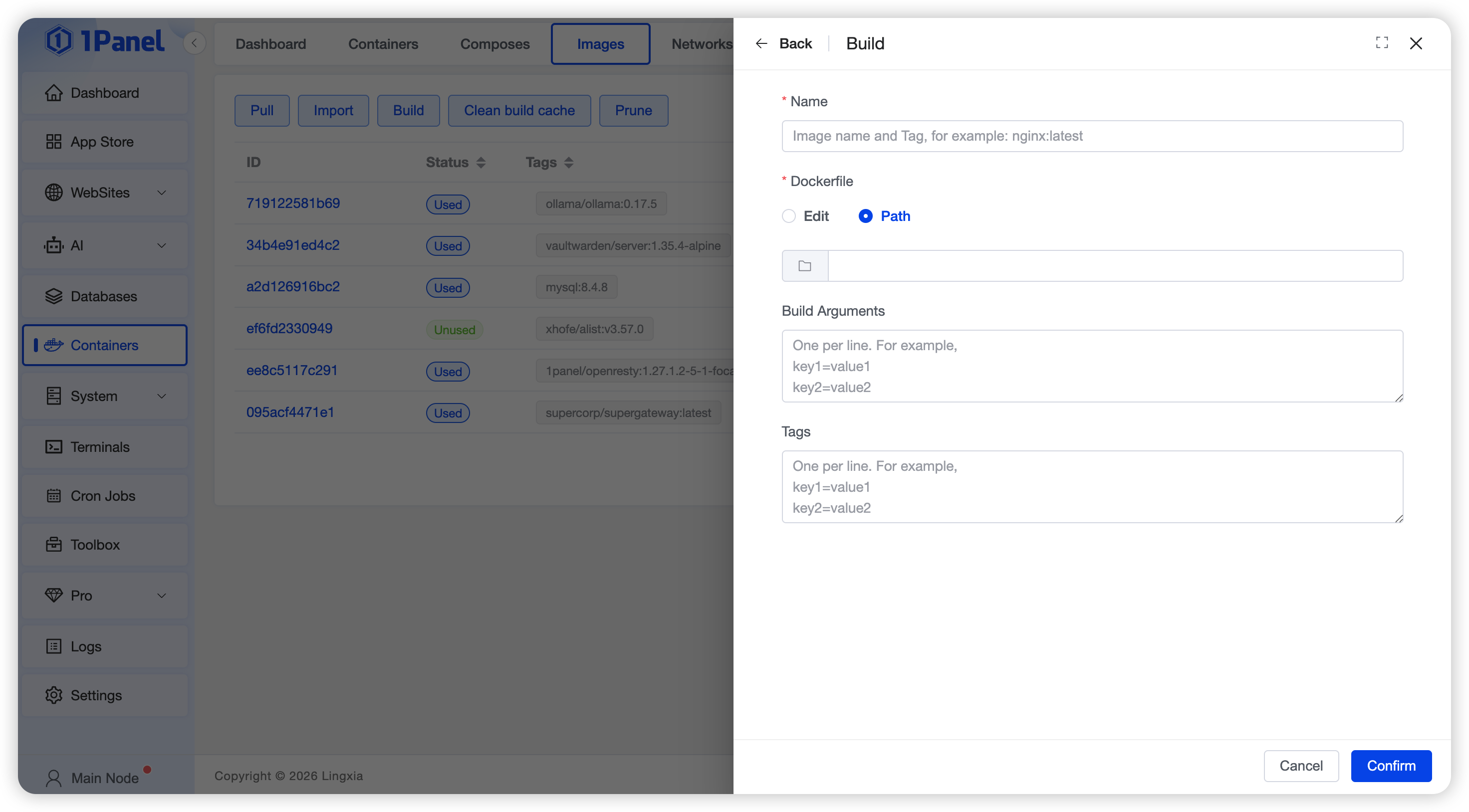The image size is (1469, 812).
Task: Click the folder browse icon for Dockerfile path
Action: 805,266
